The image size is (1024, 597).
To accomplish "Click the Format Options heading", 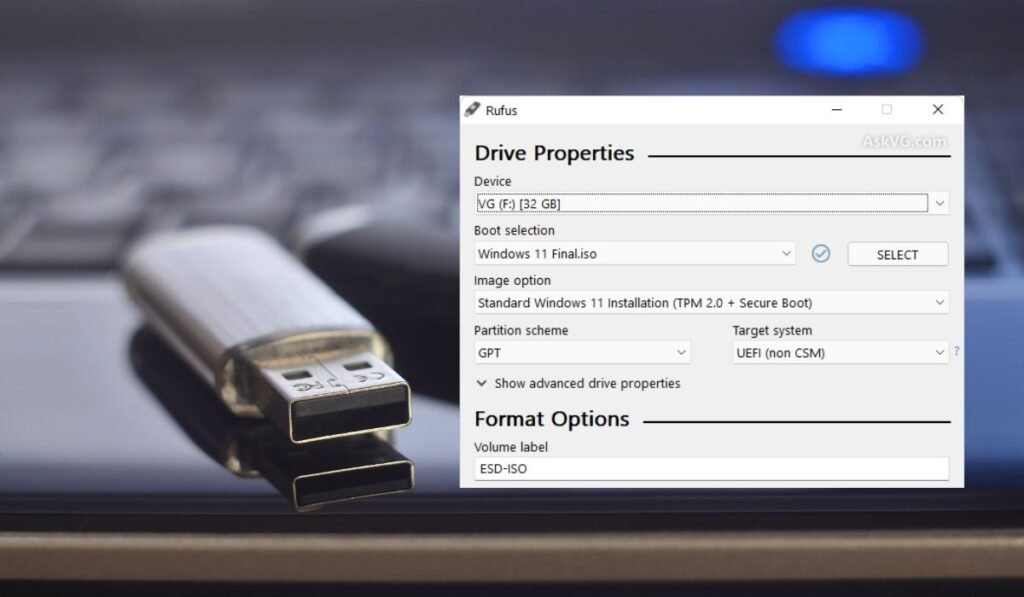I will [x=551, y=419].
